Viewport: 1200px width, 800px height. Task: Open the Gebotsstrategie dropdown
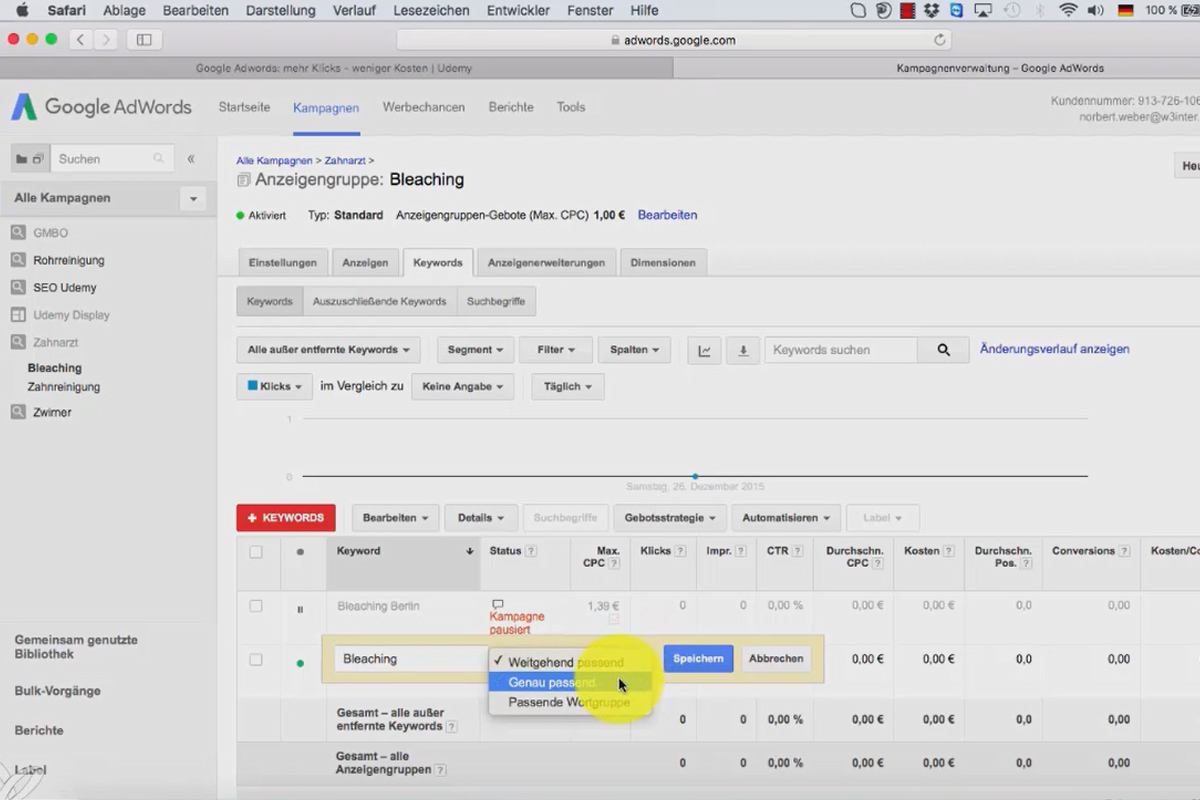(x=670, y=518)
